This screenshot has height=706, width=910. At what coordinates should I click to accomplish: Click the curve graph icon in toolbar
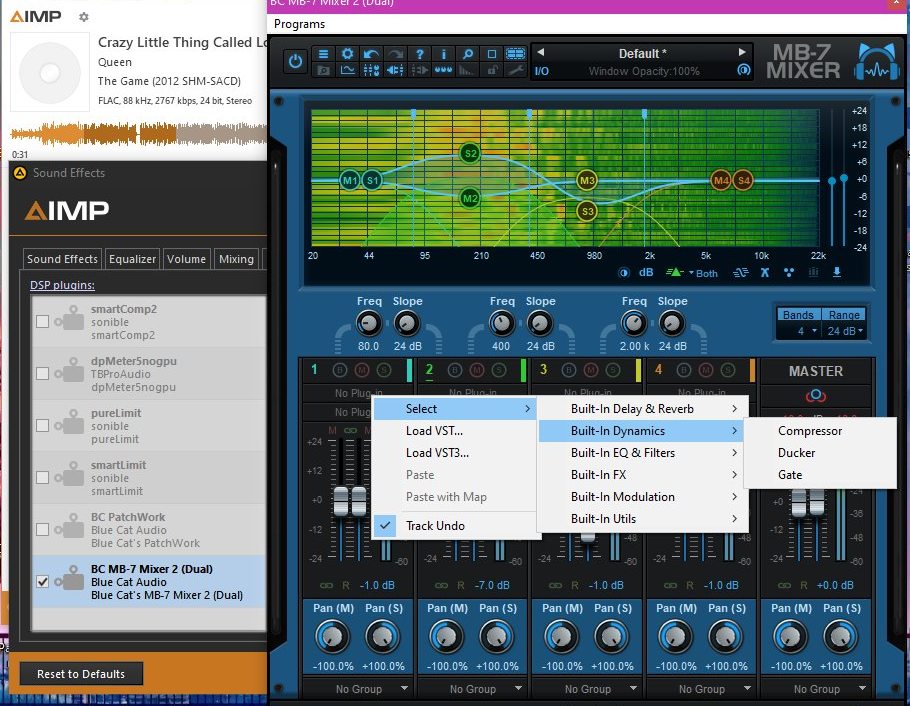click(347, 70)
